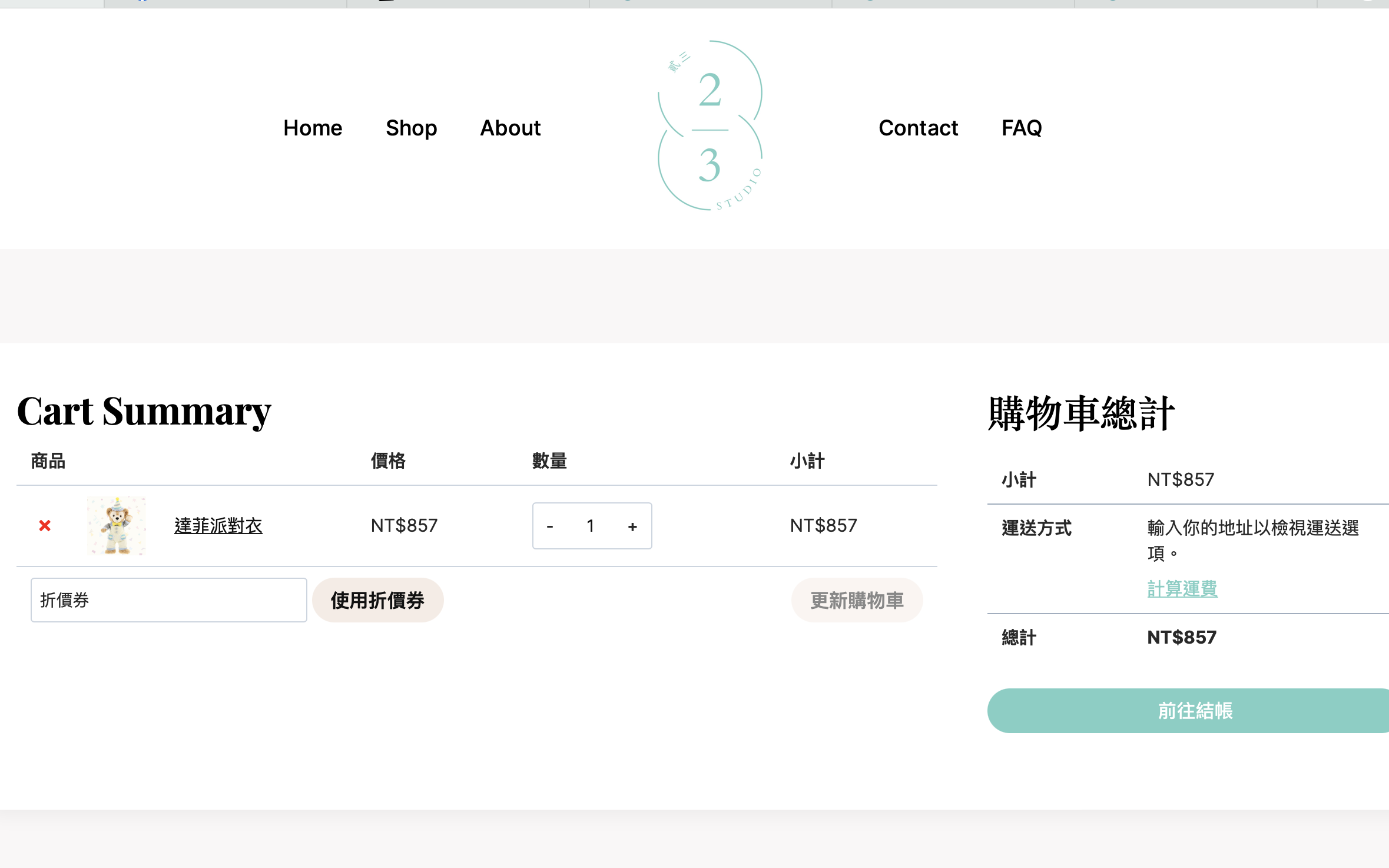Click the 23 Studio logo
Screen dimensions: 1389x868
tap(710, 126)
